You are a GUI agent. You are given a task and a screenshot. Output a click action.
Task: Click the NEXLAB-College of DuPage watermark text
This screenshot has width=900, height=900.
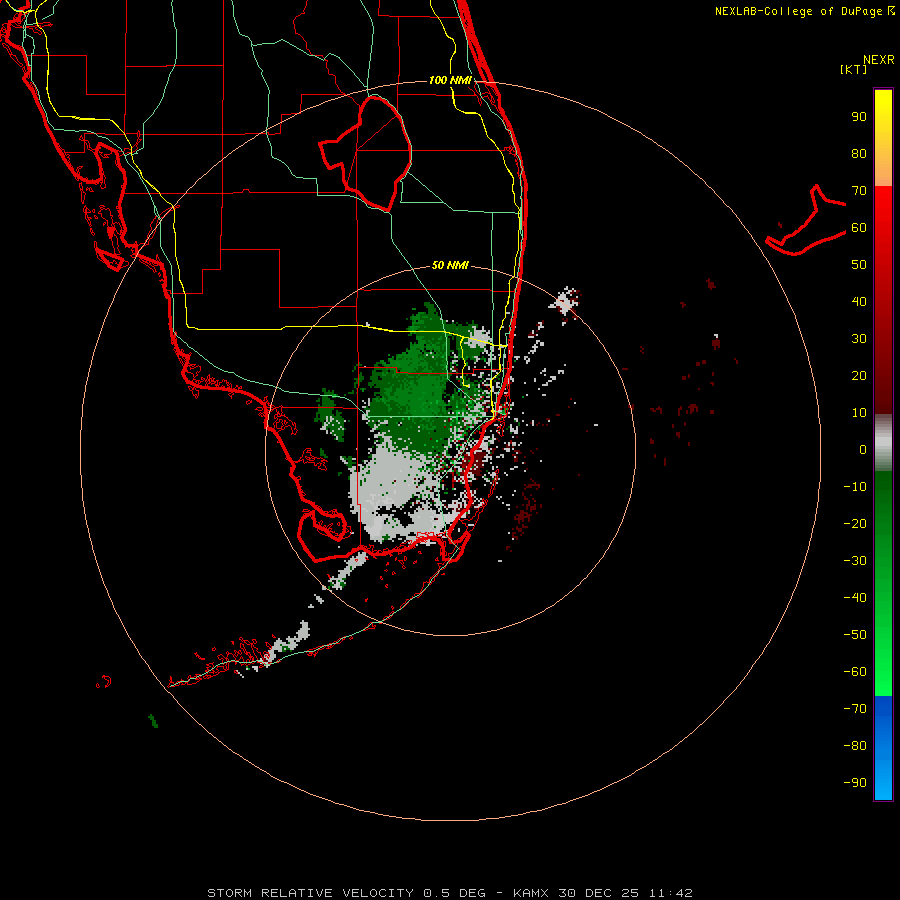click(799, 11)
